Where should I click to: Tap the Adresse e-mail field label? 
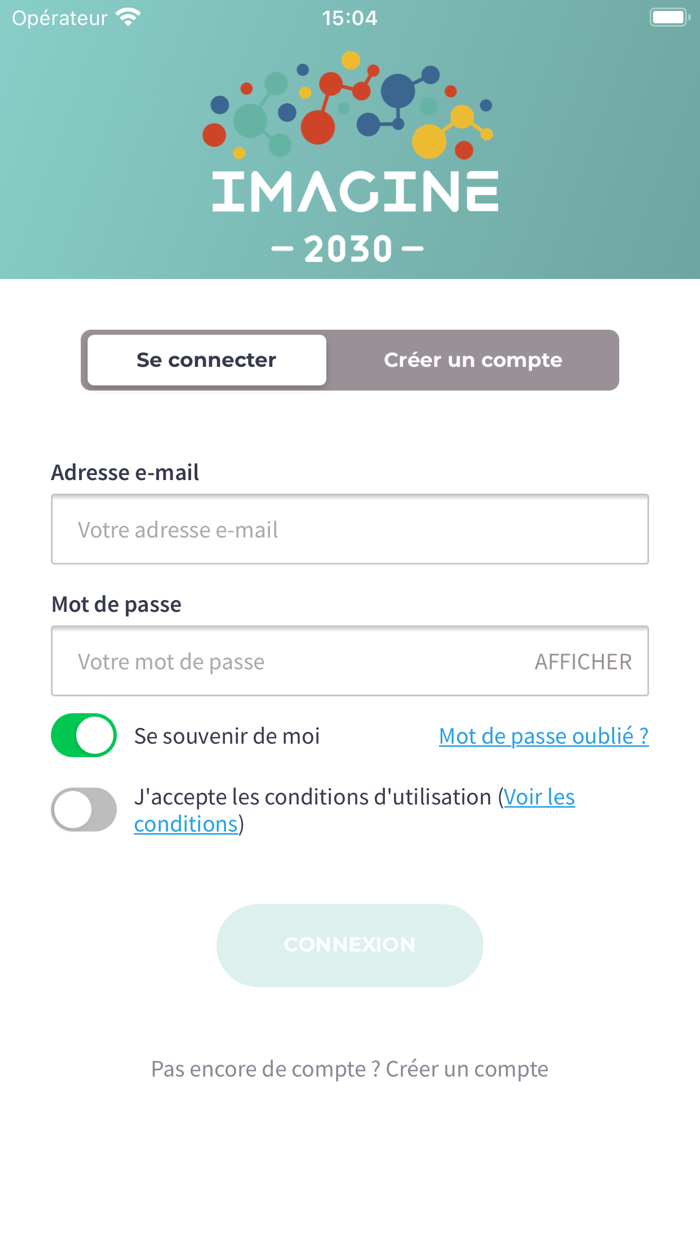(125, 472)
